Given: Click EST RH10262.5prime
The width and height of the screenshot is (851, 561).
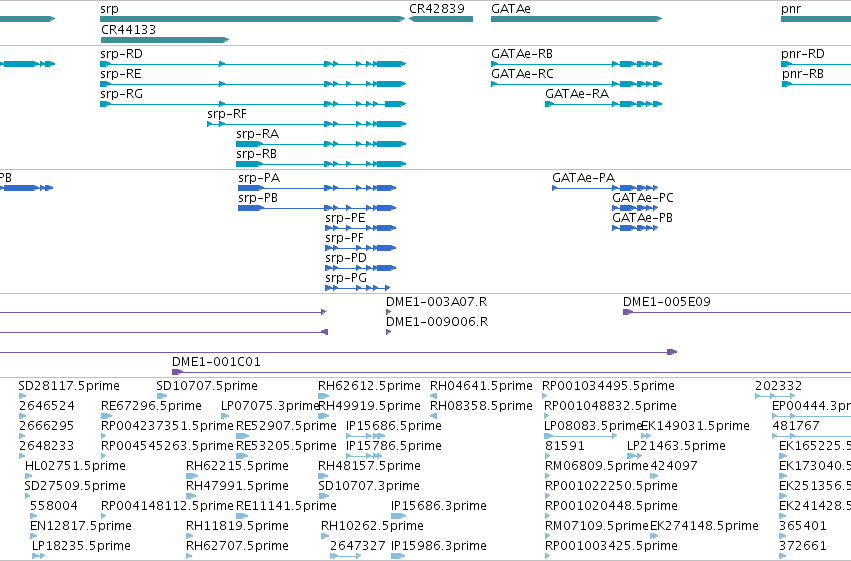Looking at the screenshot, I should [325, 536].
